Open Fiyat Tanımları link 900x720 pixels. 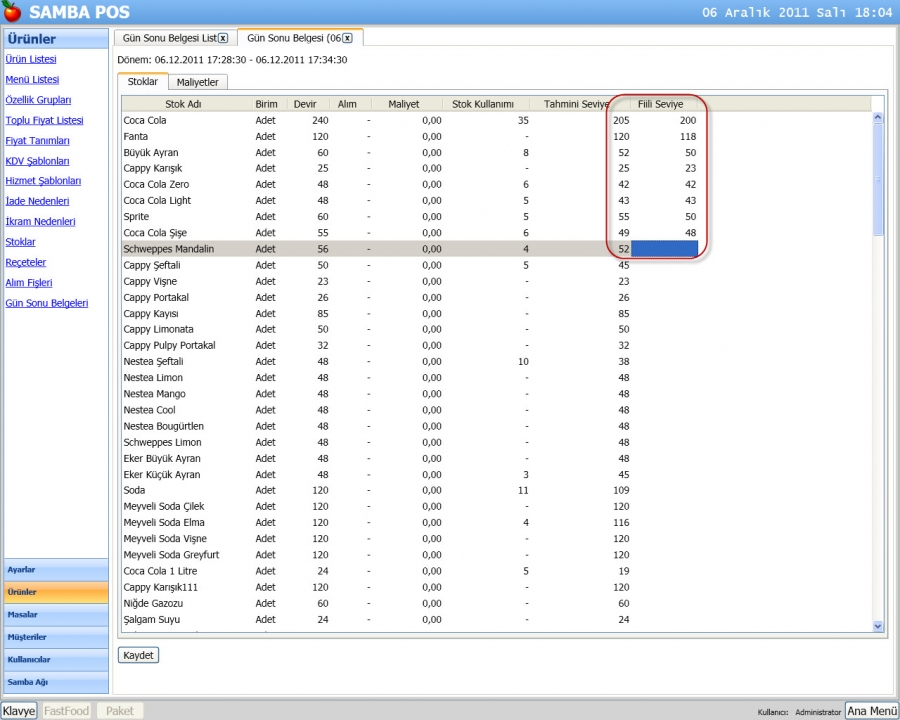[x=37, y=141]
